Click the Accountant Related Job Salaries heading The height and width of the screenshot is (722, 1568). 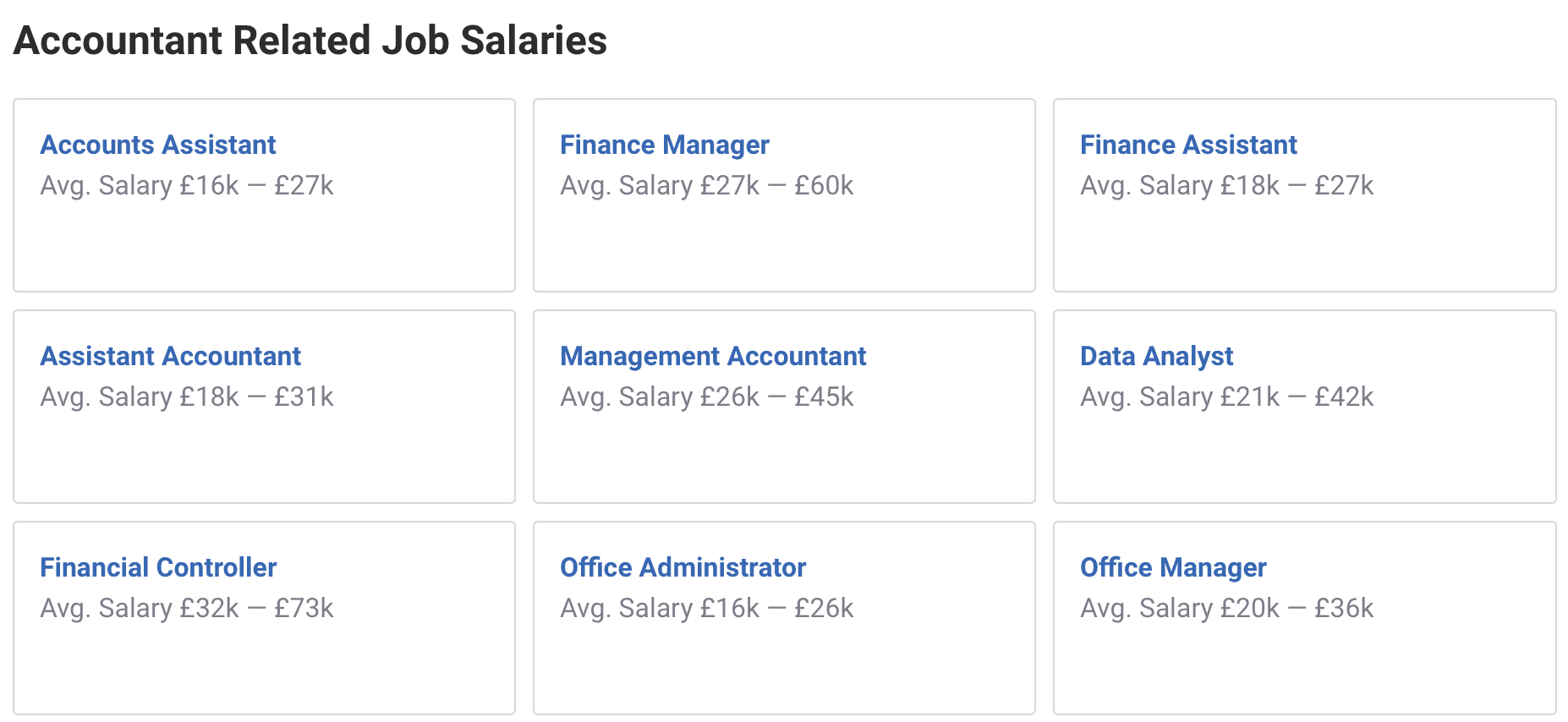pos(310,39)
